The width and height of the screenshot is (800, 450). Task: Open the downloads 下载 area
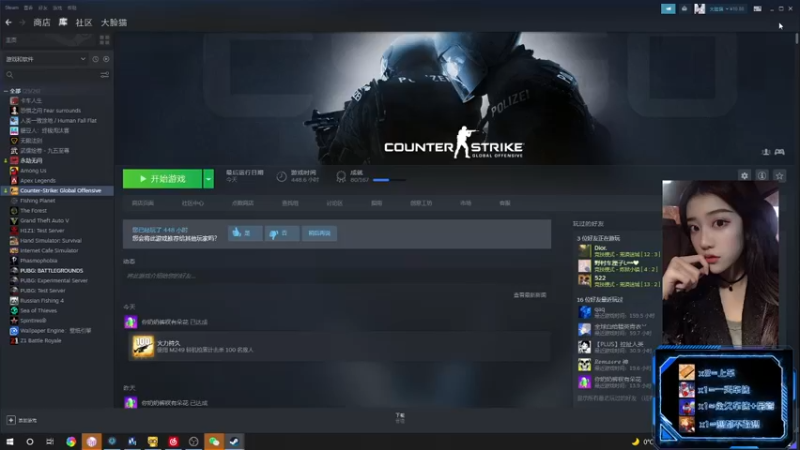click(x=400, y=418)
